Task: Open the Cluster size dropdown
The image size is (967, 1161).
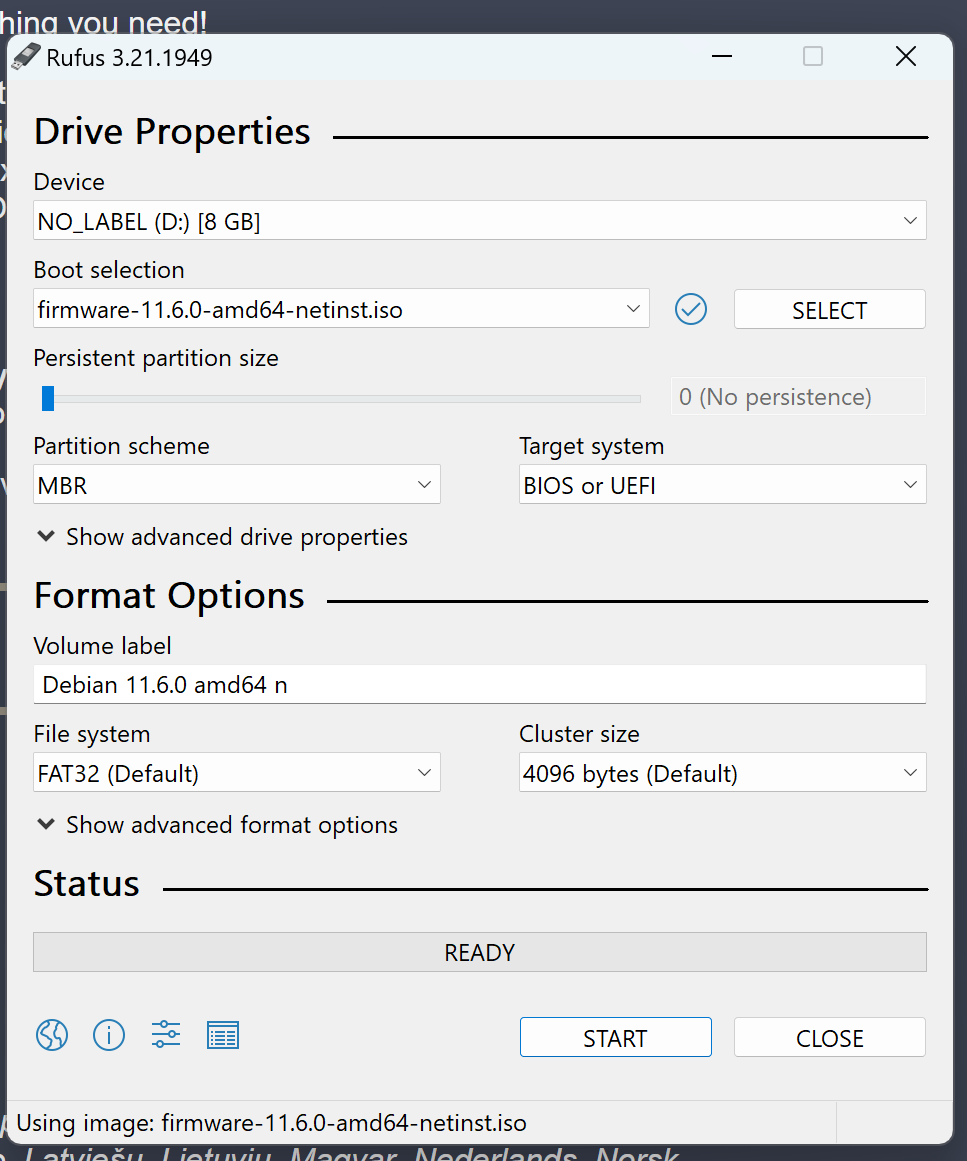Action: coord(722,774)
